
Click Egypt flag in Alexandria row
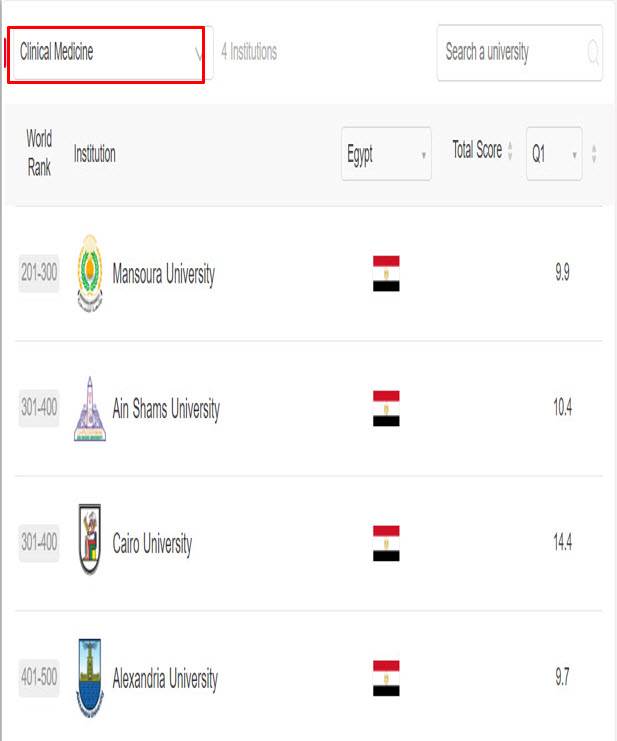(386, 678)
